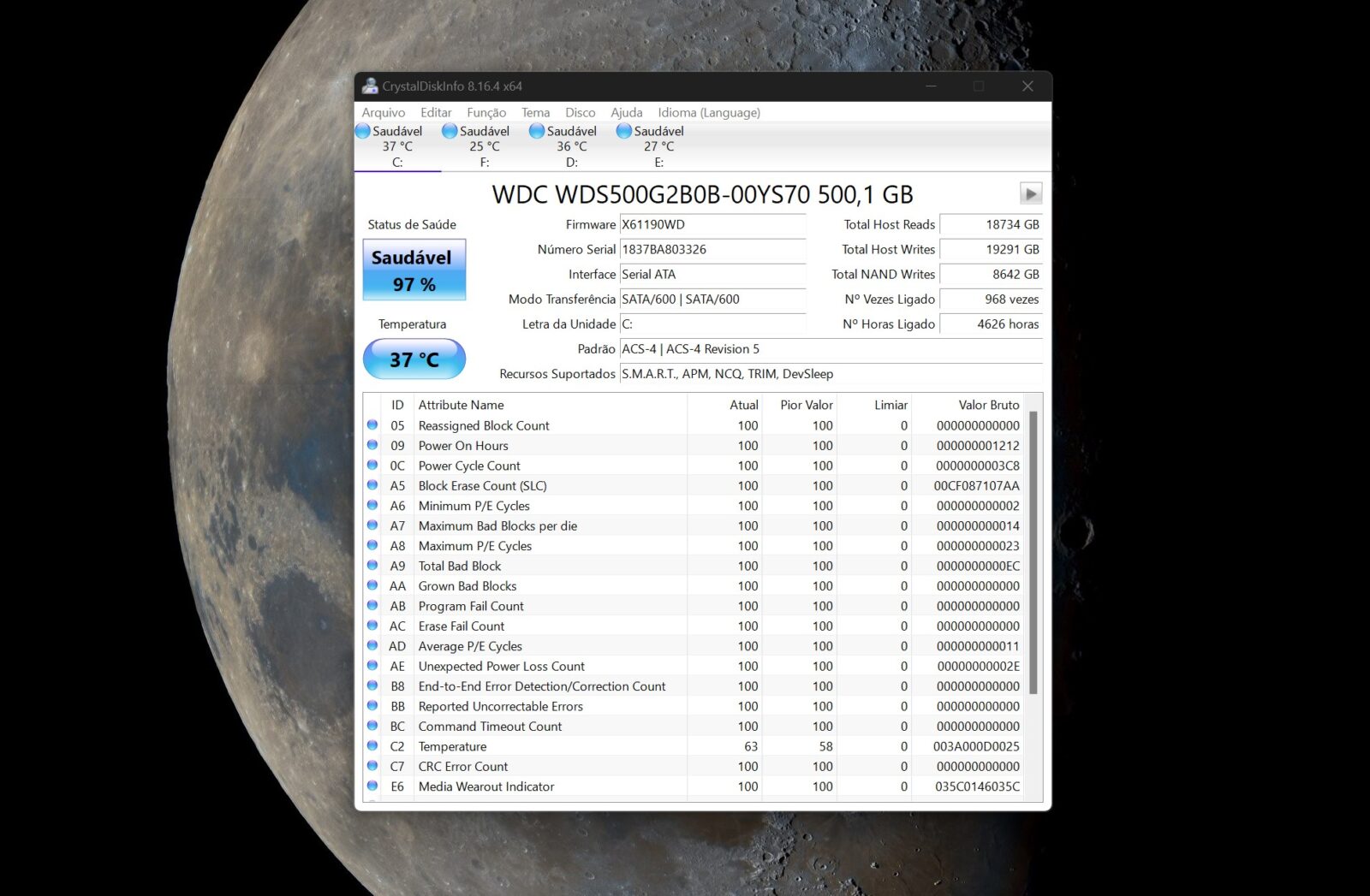
Task: Select the status dot beside Media Wearout Indicator
Action: (373, 786)
